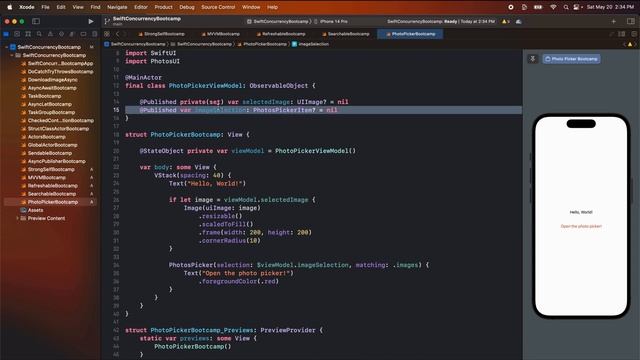
Task: Open the Xcode menu
Action: coord(27,7)
